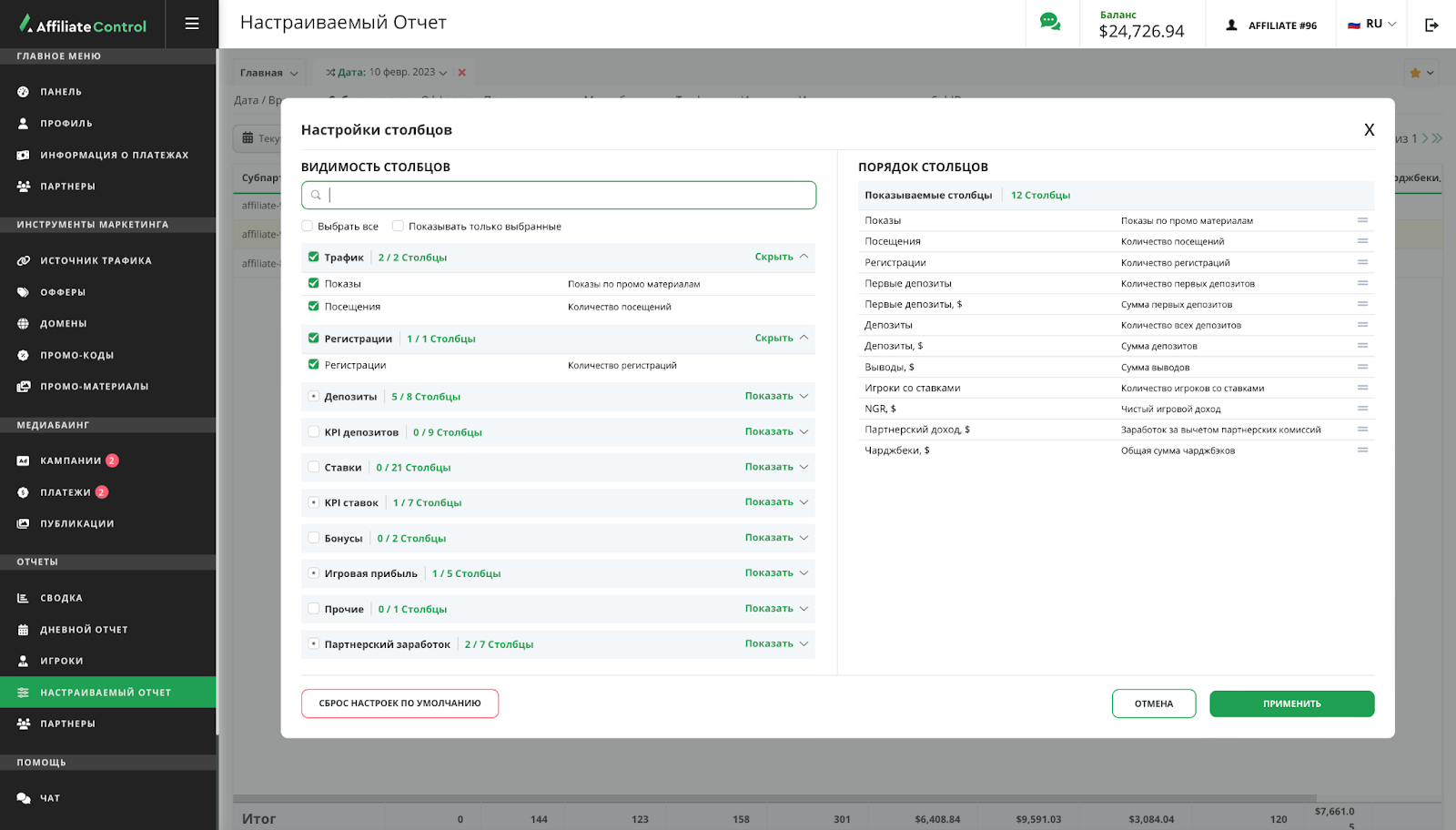Open Дневной отчет in sidebar menu

pyautogui.click(x=84, y=630)
